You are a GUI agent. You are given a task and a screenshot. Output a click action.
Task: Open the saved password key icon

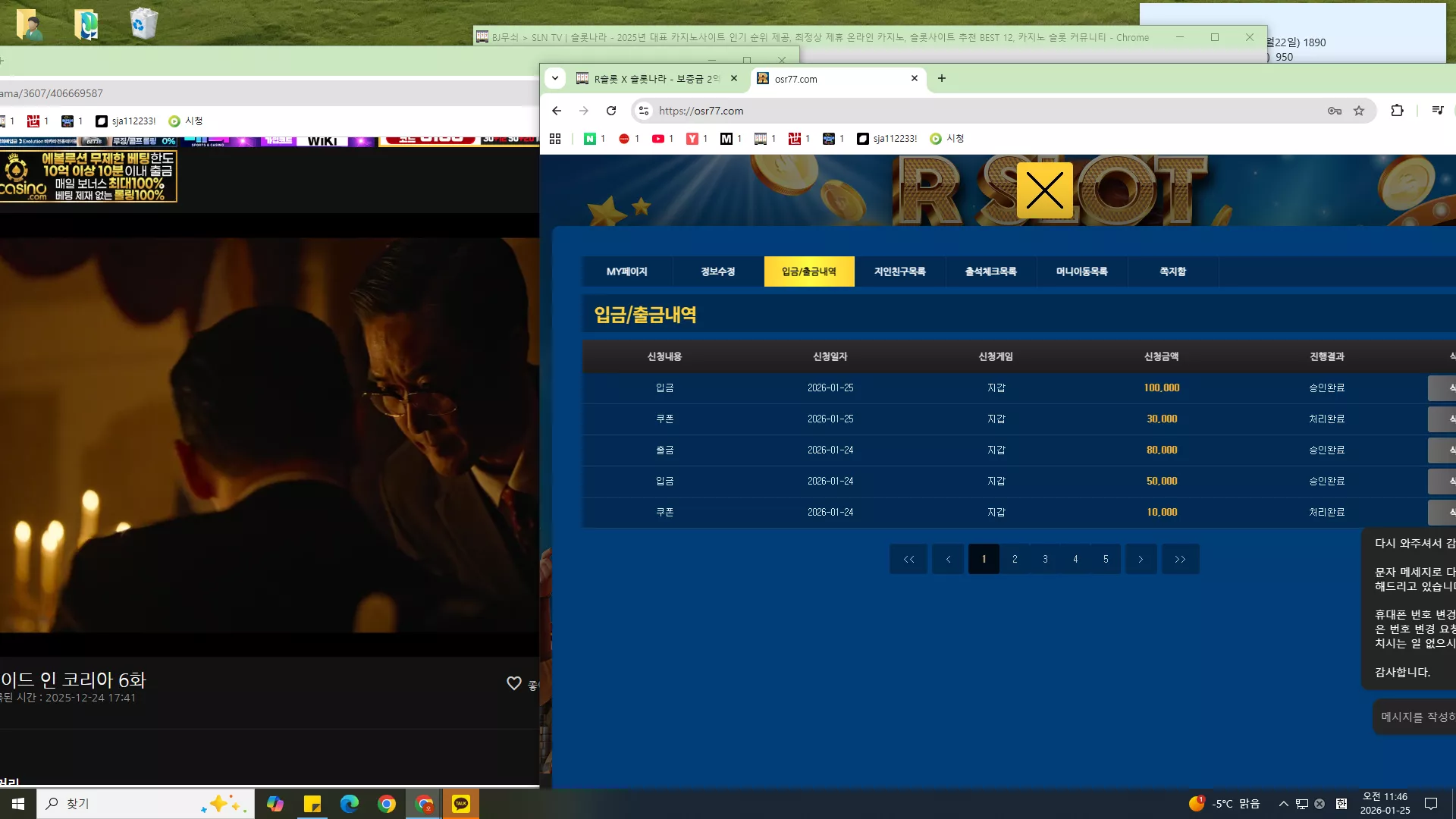pos(1335,111)
